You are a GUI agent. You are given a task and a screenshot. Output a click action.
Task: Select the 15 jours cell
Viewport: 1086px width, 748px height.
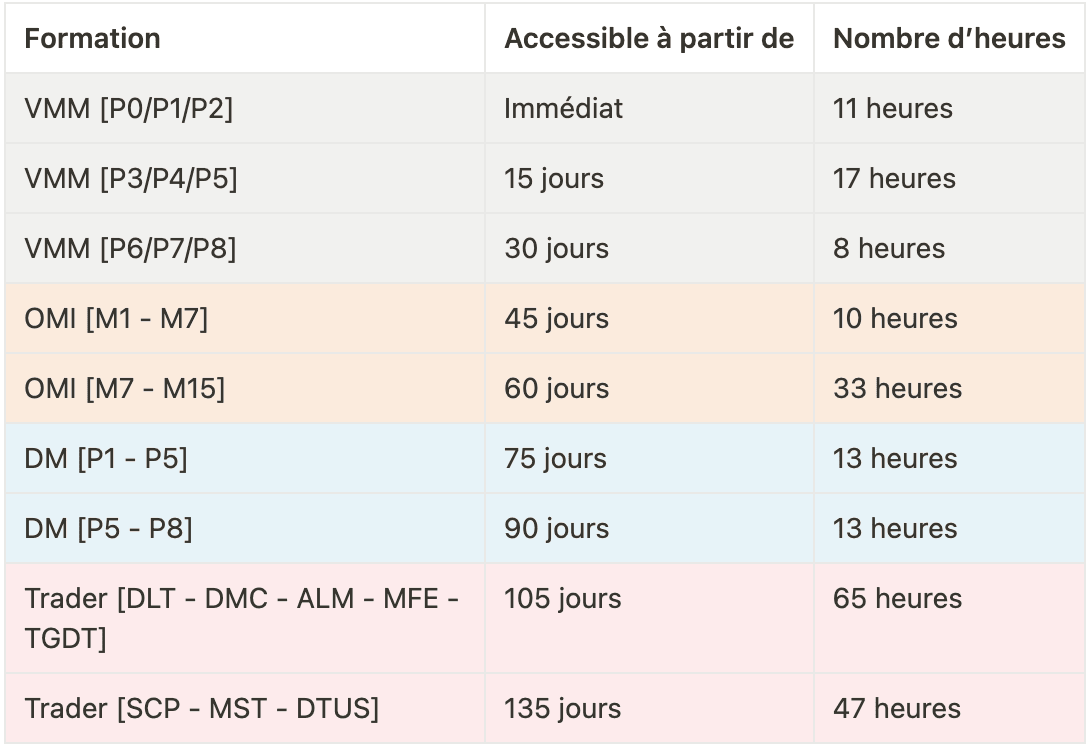pyautogui.click(x=649, y=178)
